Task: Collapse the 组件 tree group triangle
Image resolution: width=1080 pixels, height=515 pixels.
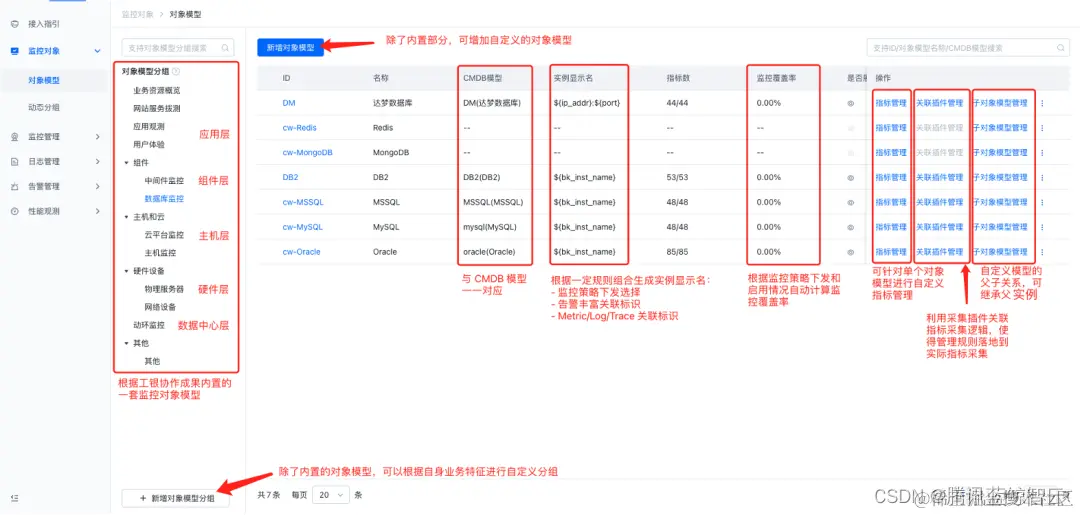Action: tap(127, 163)
